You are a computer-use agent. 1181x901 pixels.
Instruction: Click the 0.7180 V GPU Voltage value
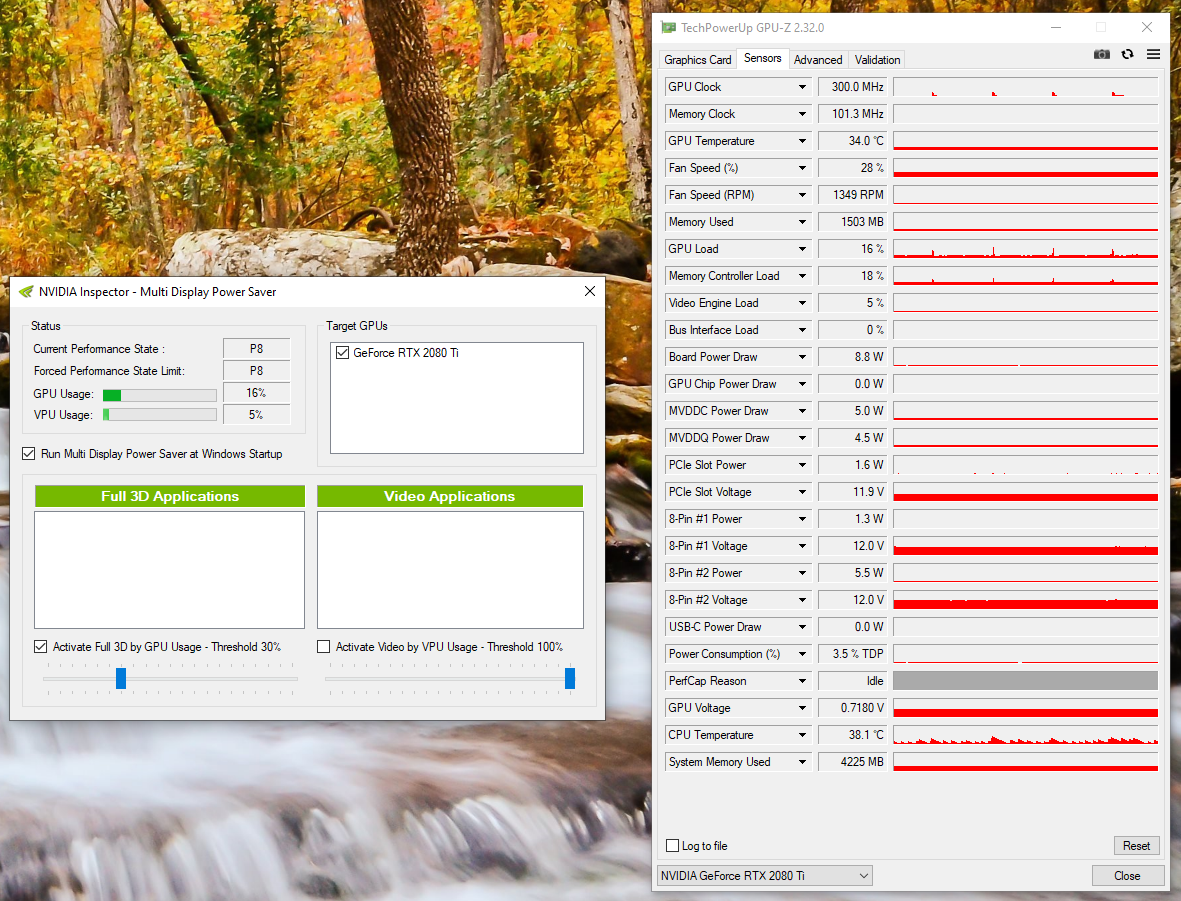pyautogui.click(x=853, y=707)
